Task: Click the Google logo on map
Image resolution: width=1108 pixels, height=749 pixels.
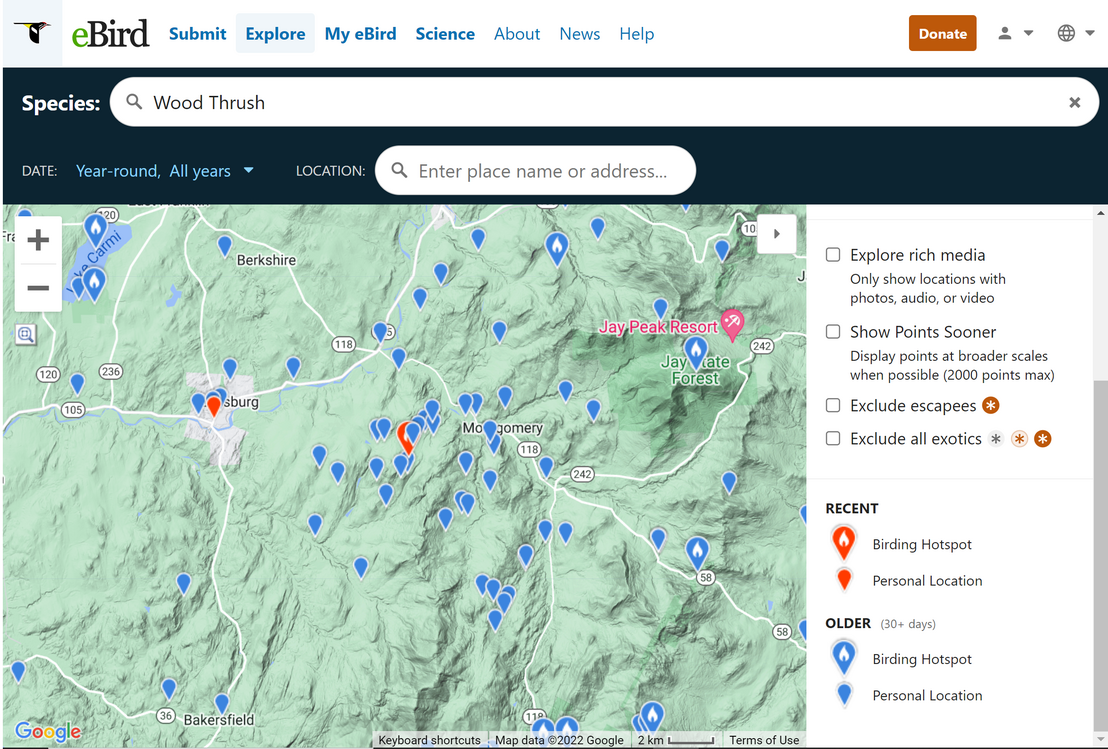Action: click(x=47, y=731)
